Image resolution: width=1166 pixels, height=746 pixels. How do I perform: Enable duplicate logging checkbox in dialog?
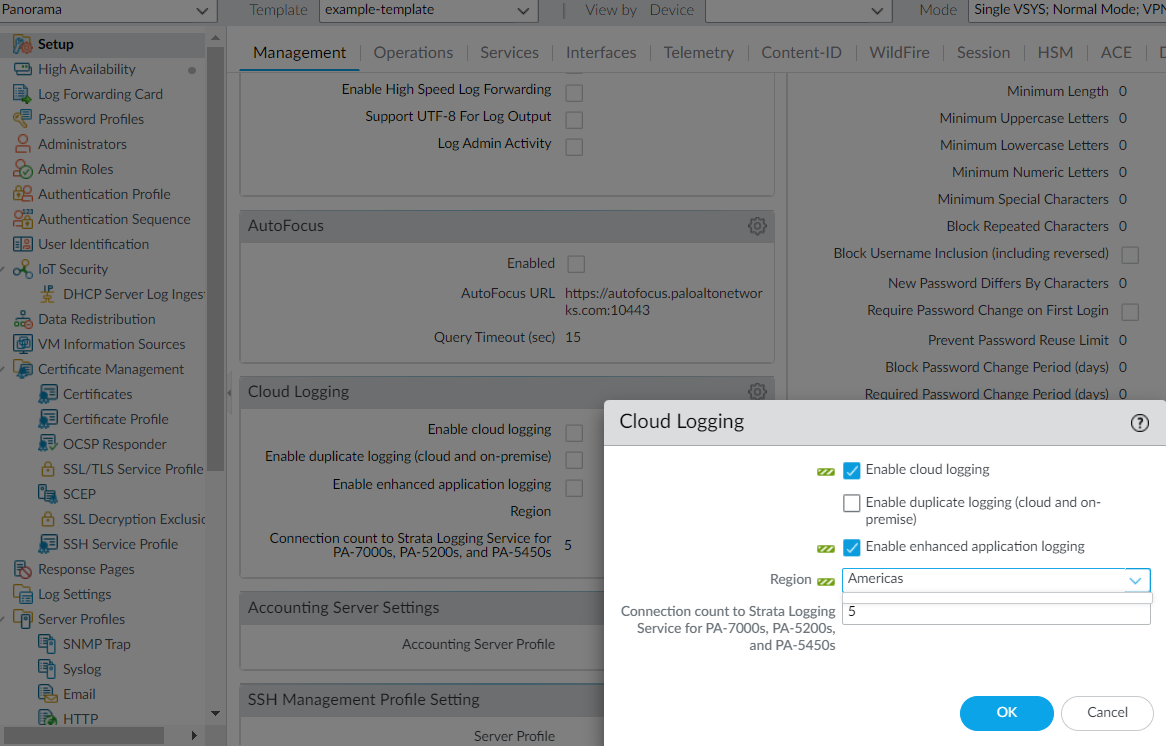tap(852, 503)
